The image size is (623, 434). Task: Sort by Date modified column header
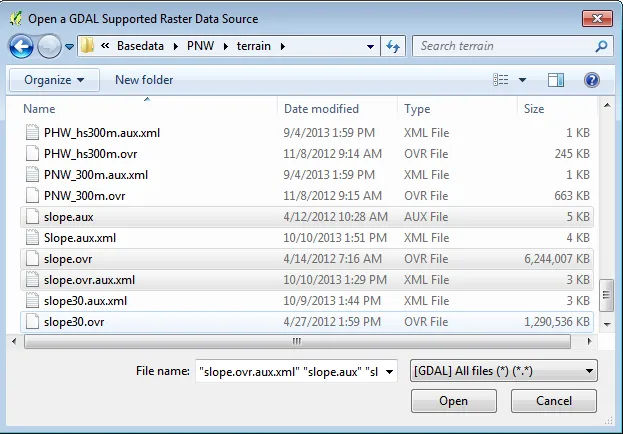click(321, 109)
